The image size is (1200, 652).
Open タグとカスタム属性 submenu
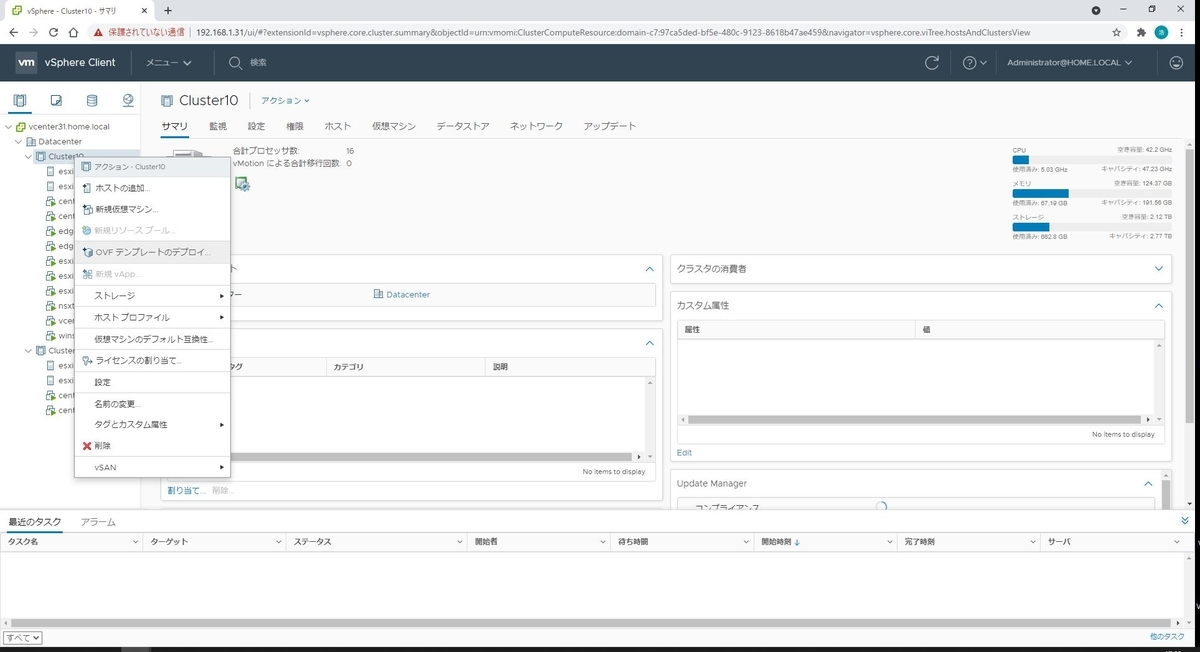coord(152,424)
